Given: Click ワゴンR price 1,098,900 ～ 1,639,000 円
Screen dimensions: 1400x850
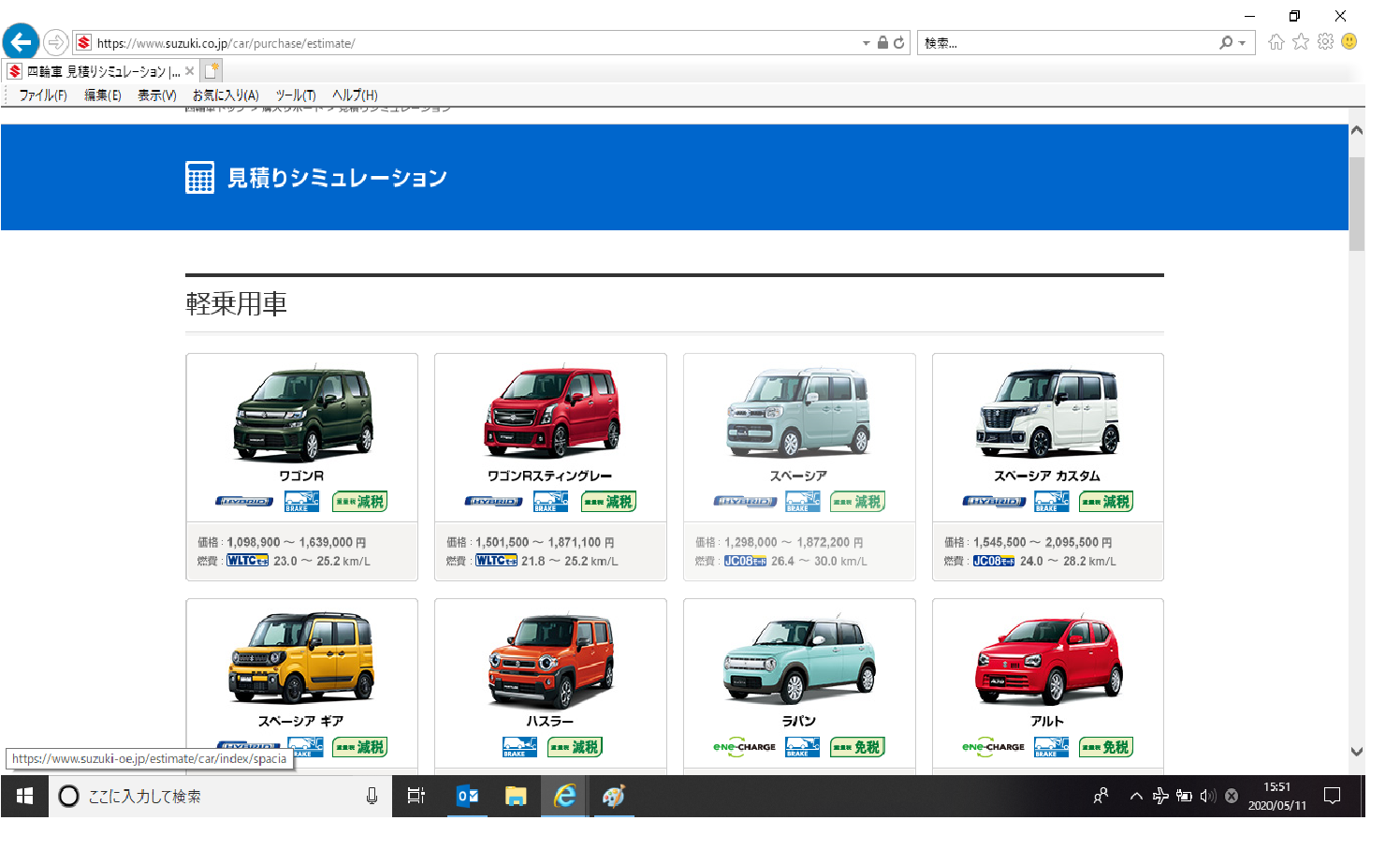Looking at the screenshot, I should coord(296,542).
